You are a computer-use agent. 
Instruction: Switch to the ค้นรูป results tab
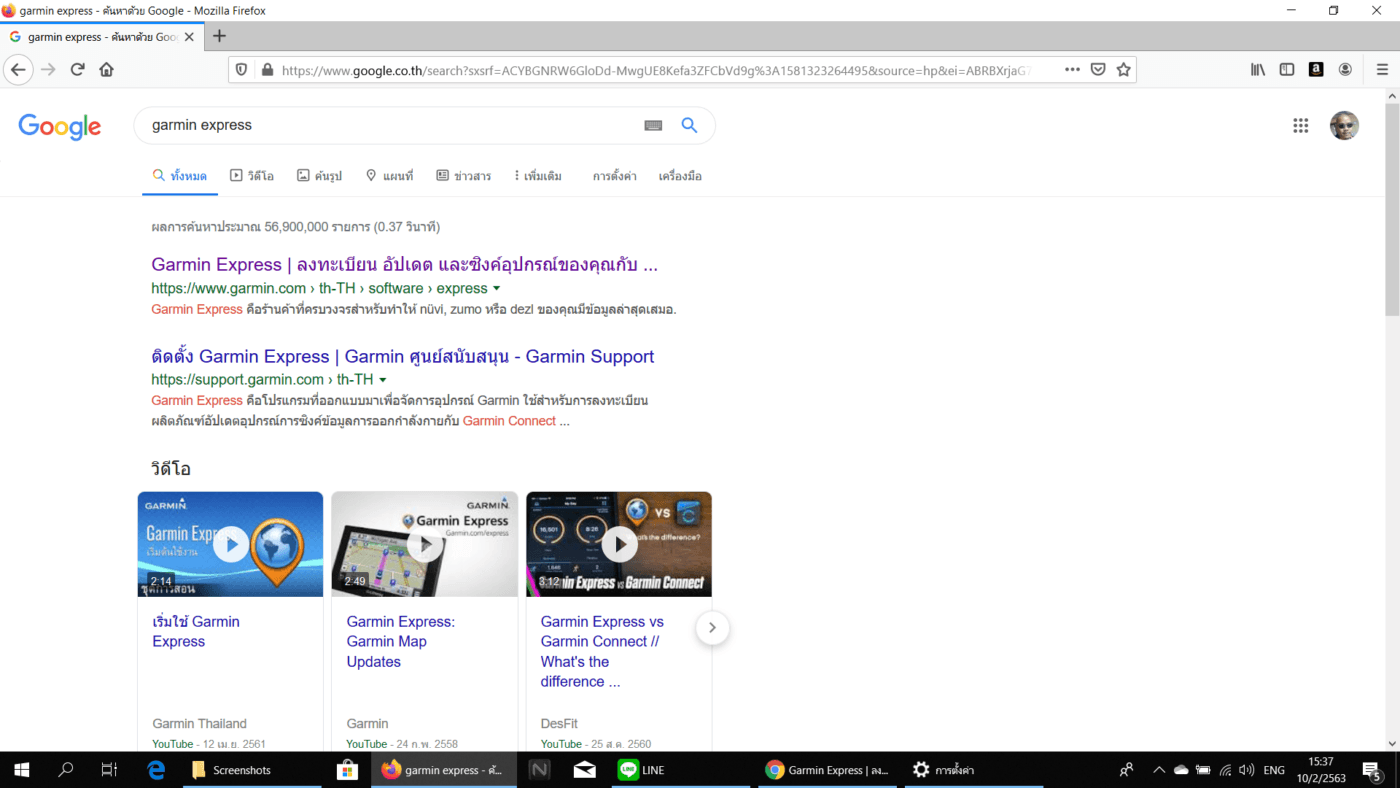319,176
